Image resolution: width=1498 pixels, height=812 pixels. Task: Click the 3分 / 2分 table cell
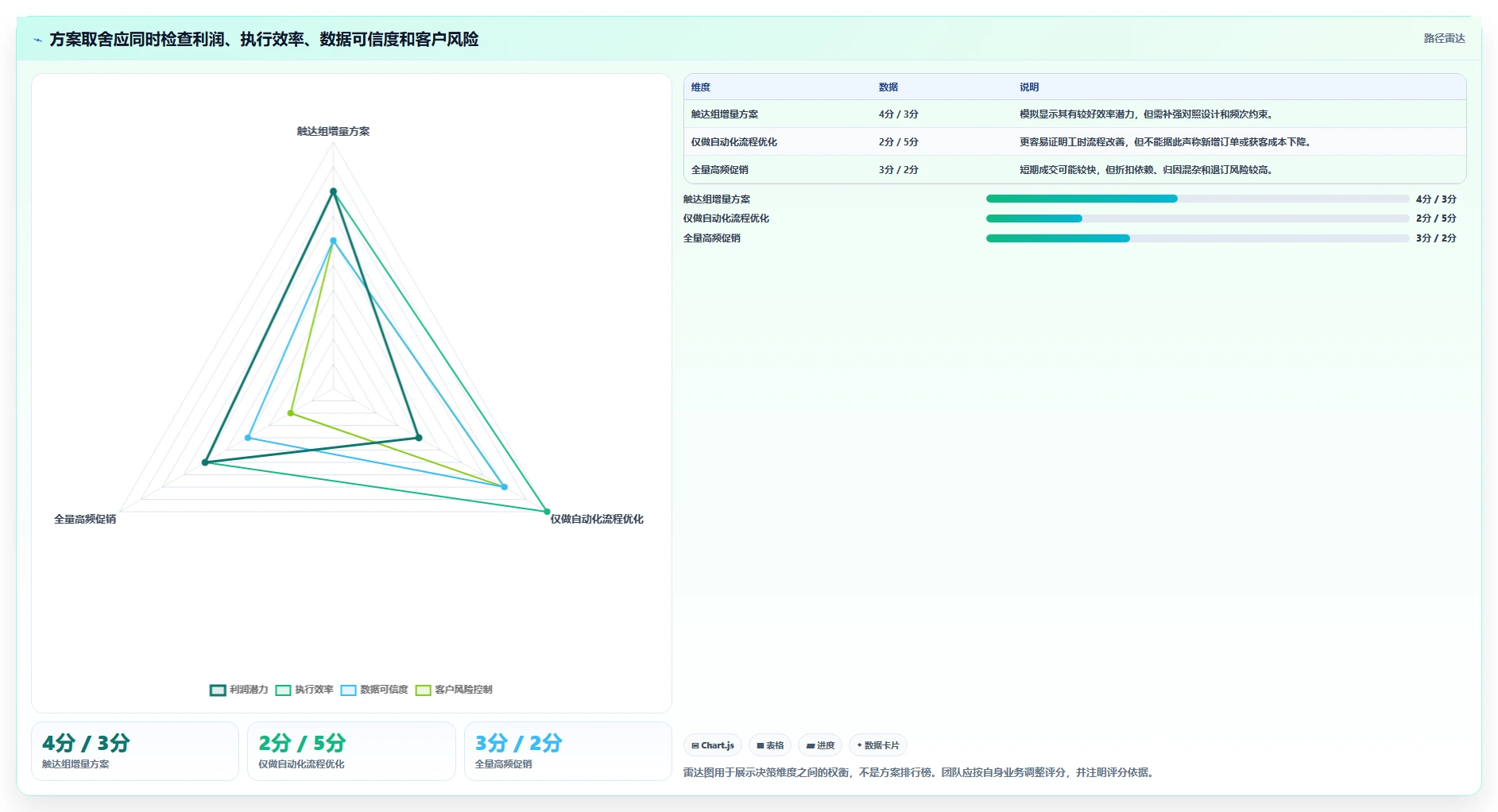(899, 170)
